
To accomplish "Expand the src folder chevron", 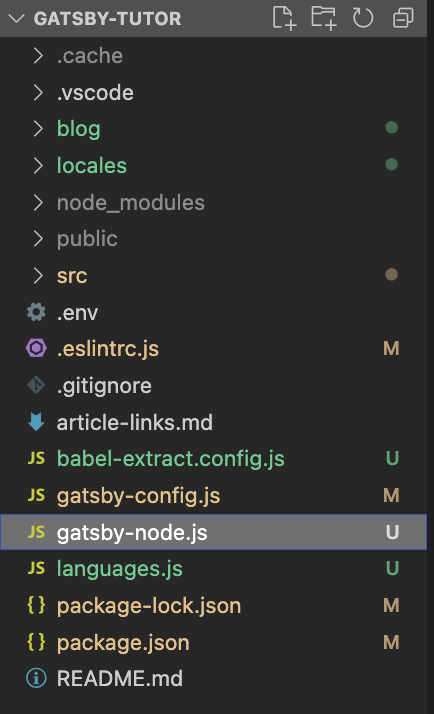I will (x=38, y=275).
